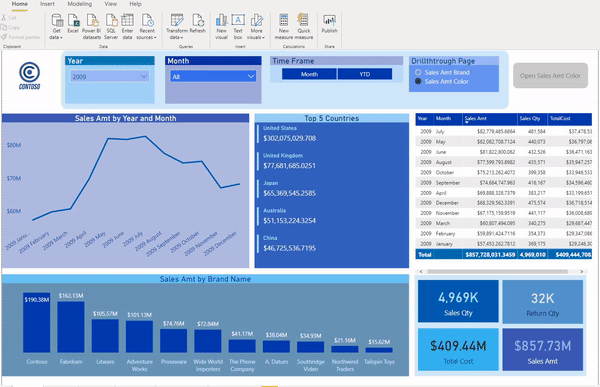
Task: Select Sales Amt Color radio option
Action: [x=442, y=82]
